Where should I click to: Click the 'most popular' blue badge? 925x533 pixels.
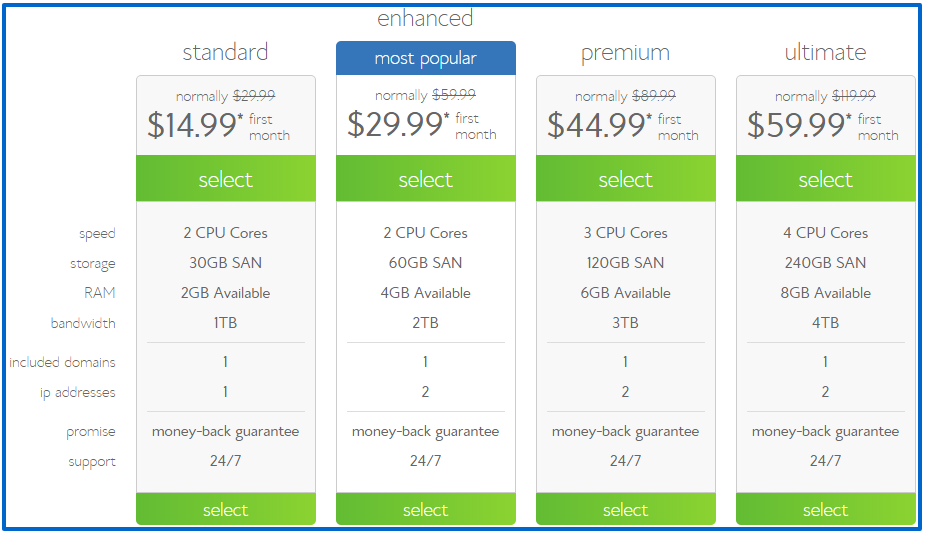[x=426, y=59]
